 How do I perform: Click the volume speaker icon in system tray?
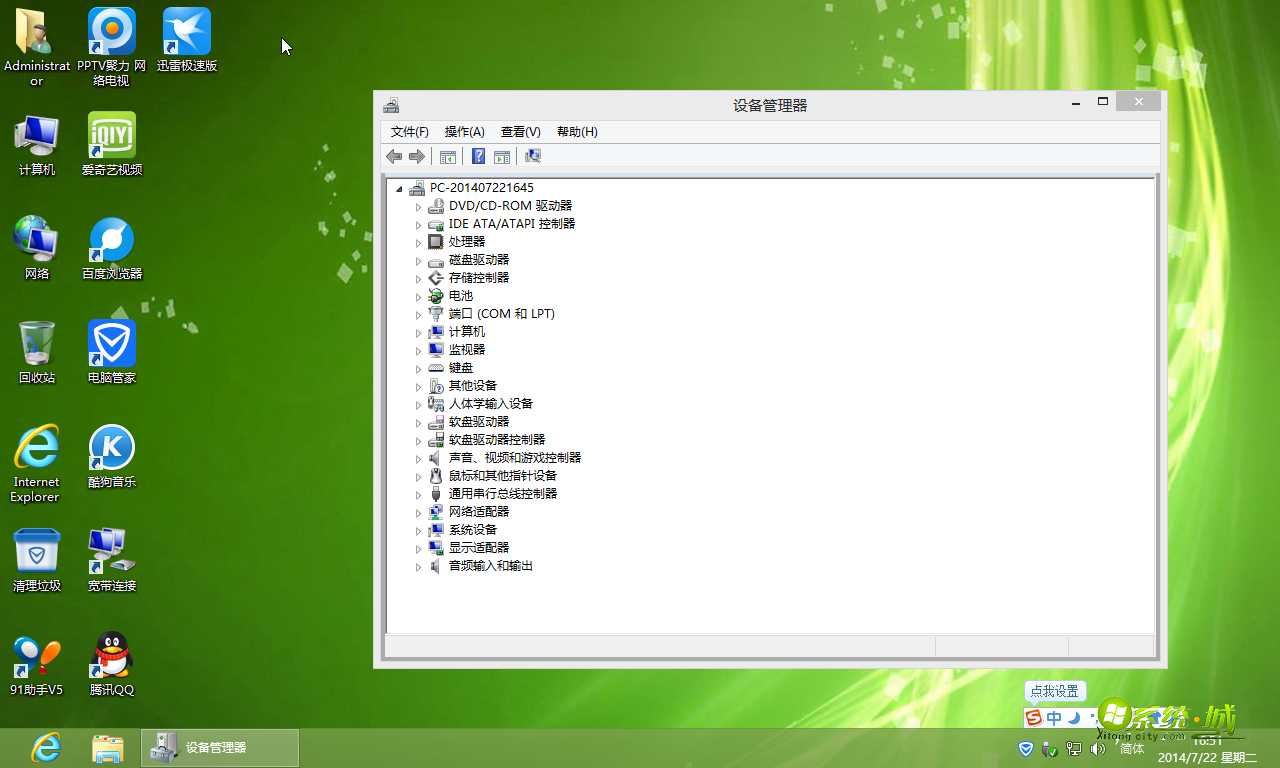point(1097,748)
